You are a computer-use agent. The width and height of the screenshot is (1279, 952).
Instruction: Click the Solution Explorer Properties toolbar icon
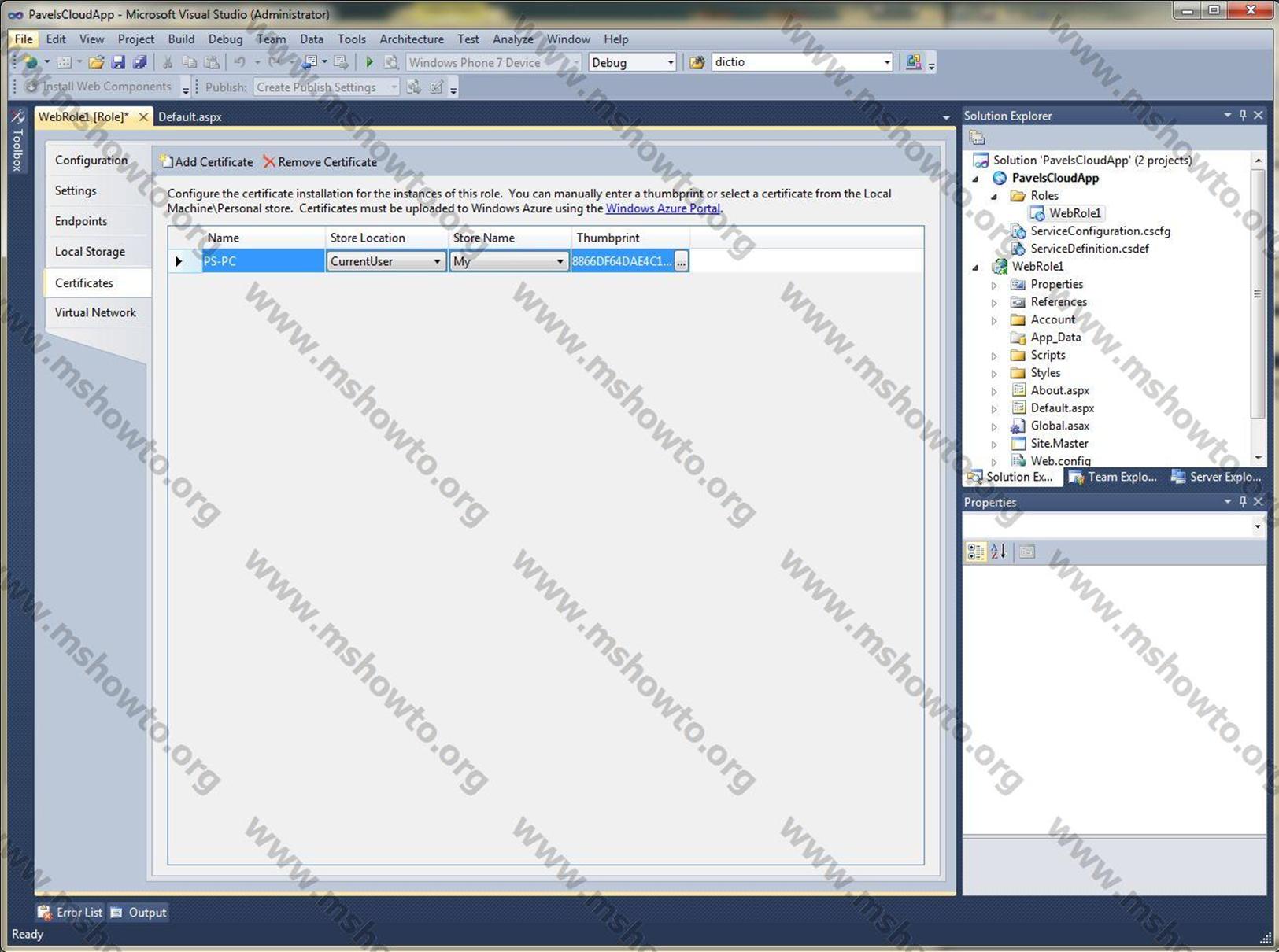tap(977, 138)
